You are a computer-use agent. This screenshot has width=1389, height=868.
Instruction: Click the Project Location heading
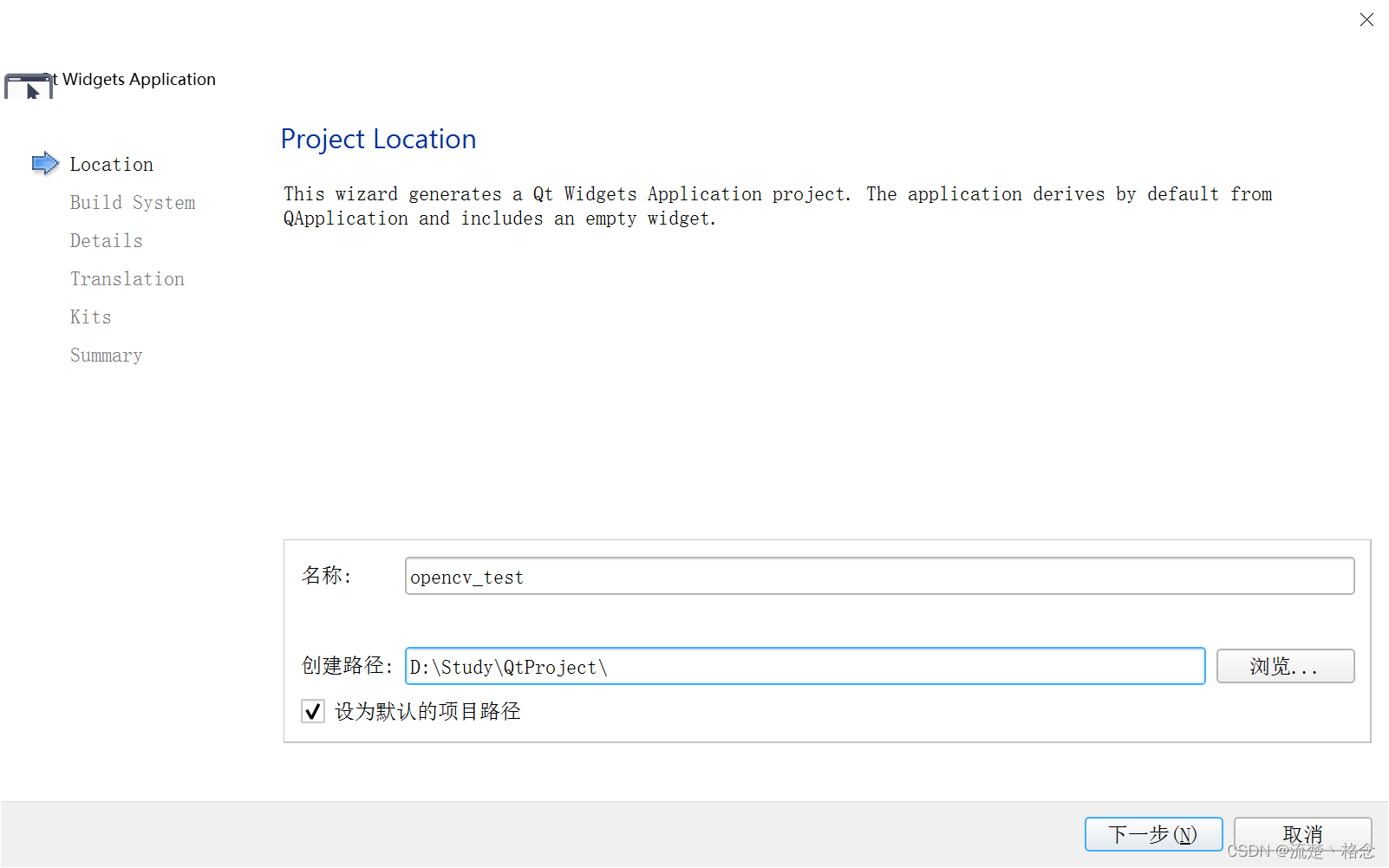pyautogui.click(x=378, y=139)
